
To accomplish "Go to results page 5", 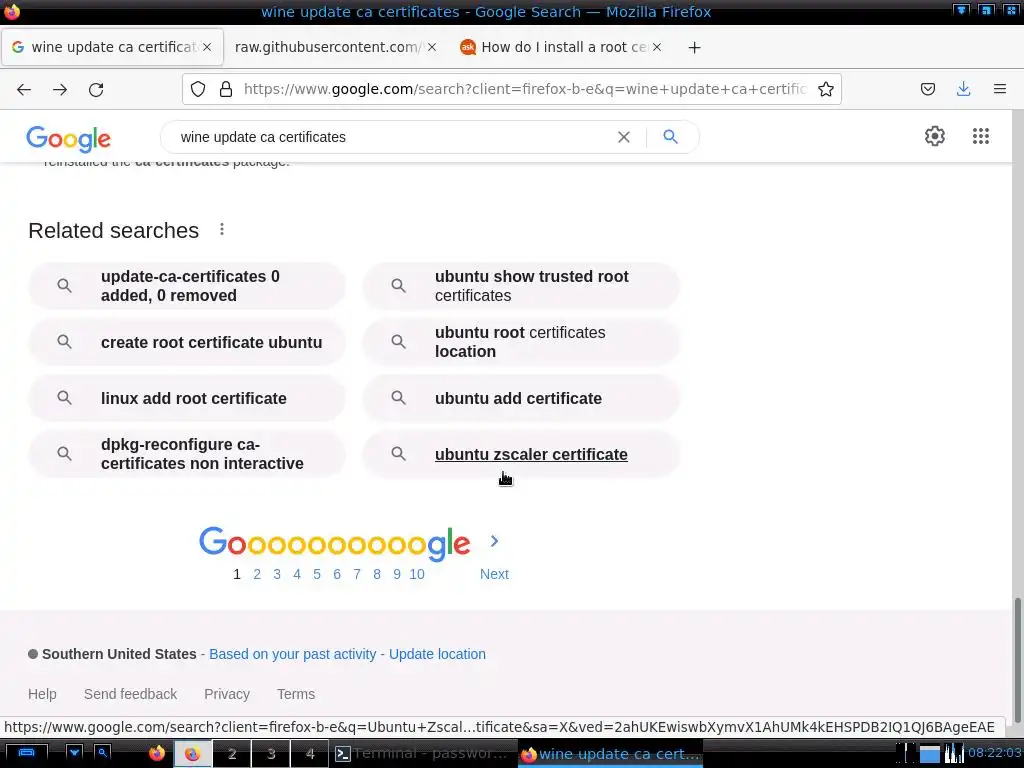I will (317, 574).
